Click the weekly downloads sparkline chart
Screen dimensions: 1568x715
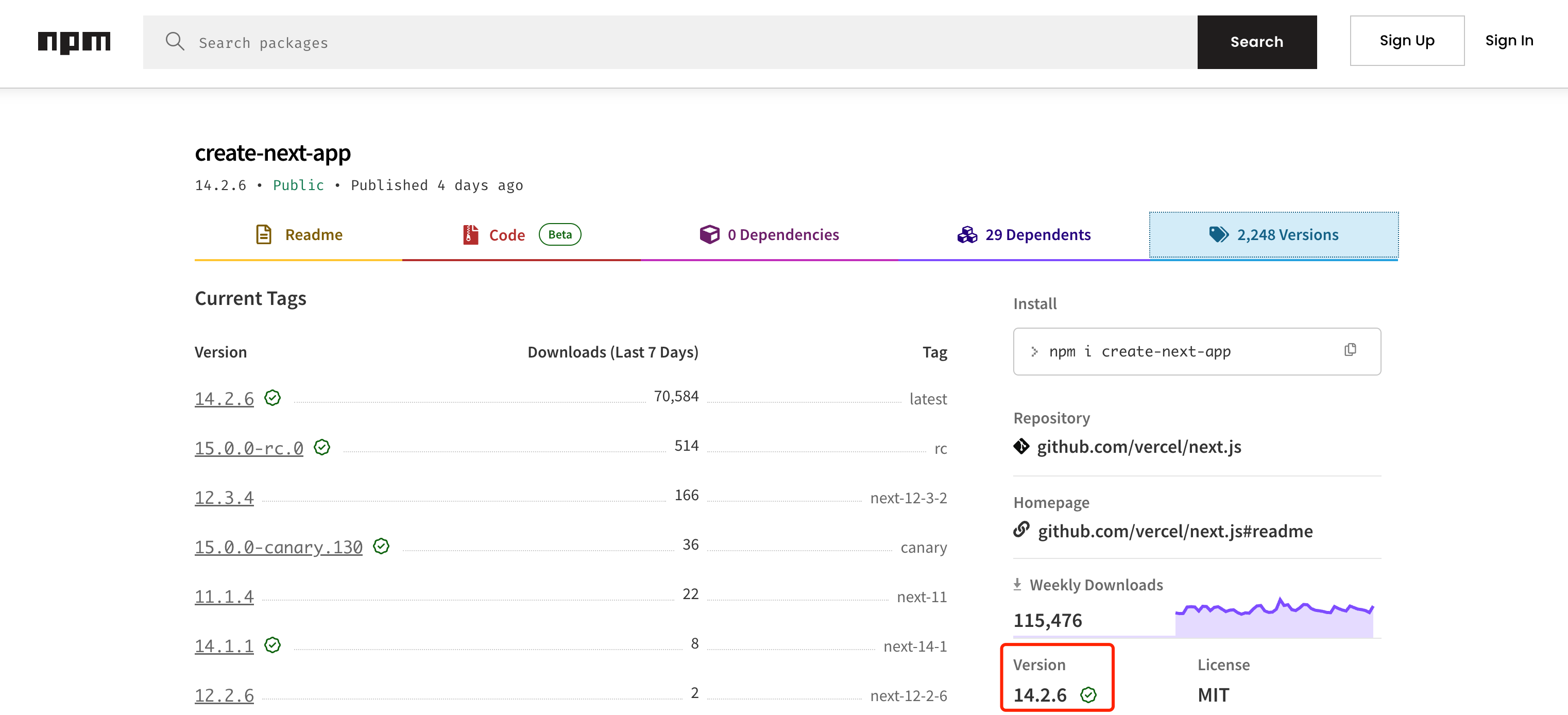click(1274, 617)
